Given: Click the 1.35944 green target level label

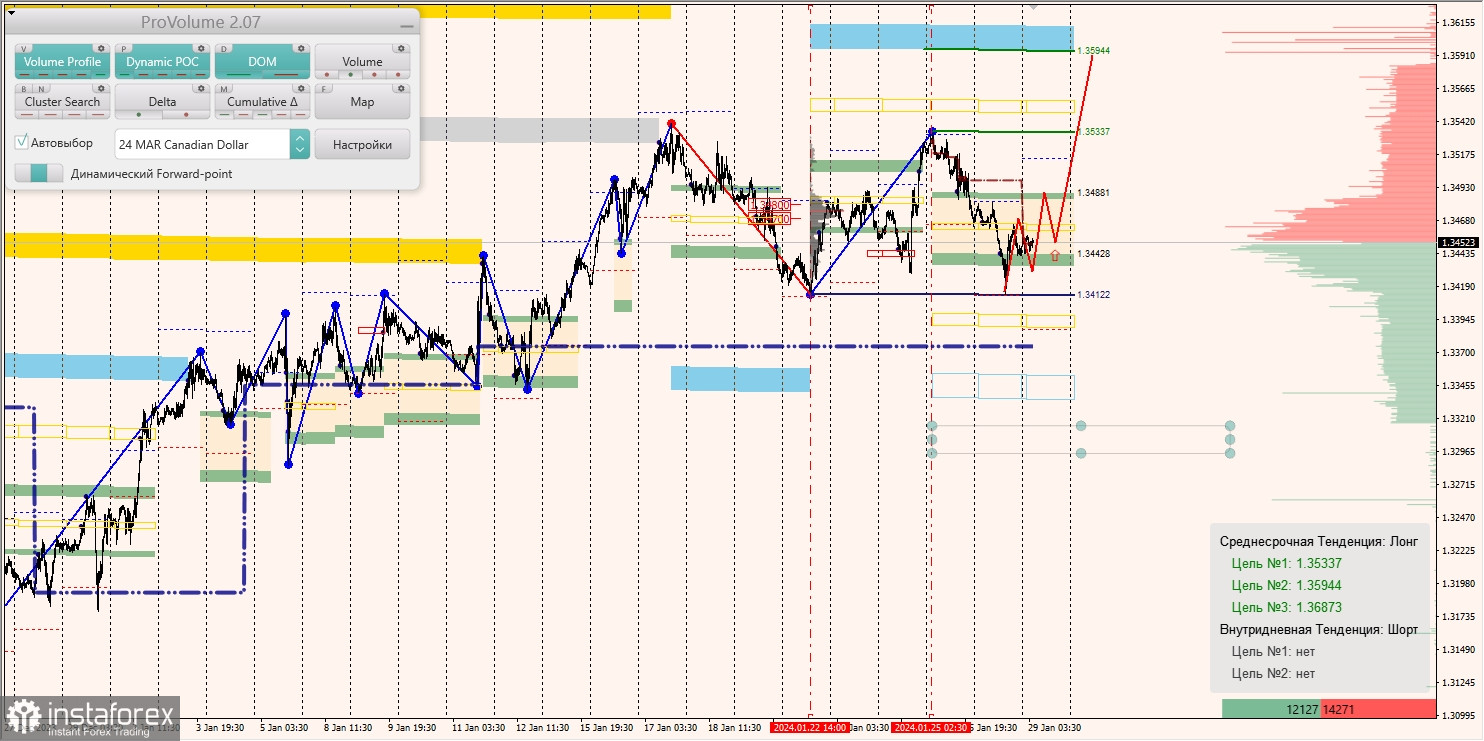Looking at the screenshot, I should pyautogui.click(x=1093, y=50).
